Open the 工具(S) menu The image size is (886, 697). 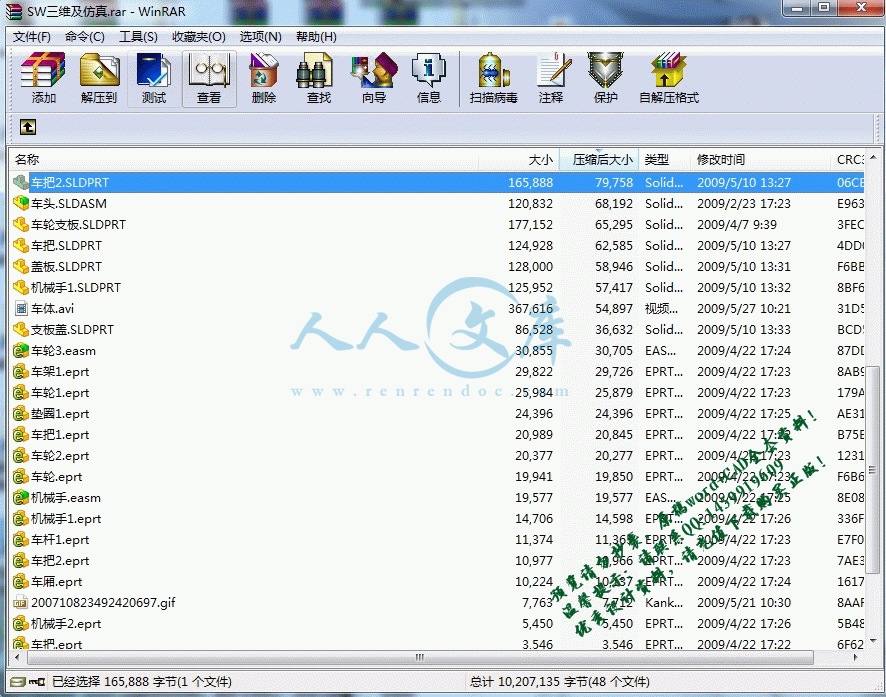coord(138,37)
